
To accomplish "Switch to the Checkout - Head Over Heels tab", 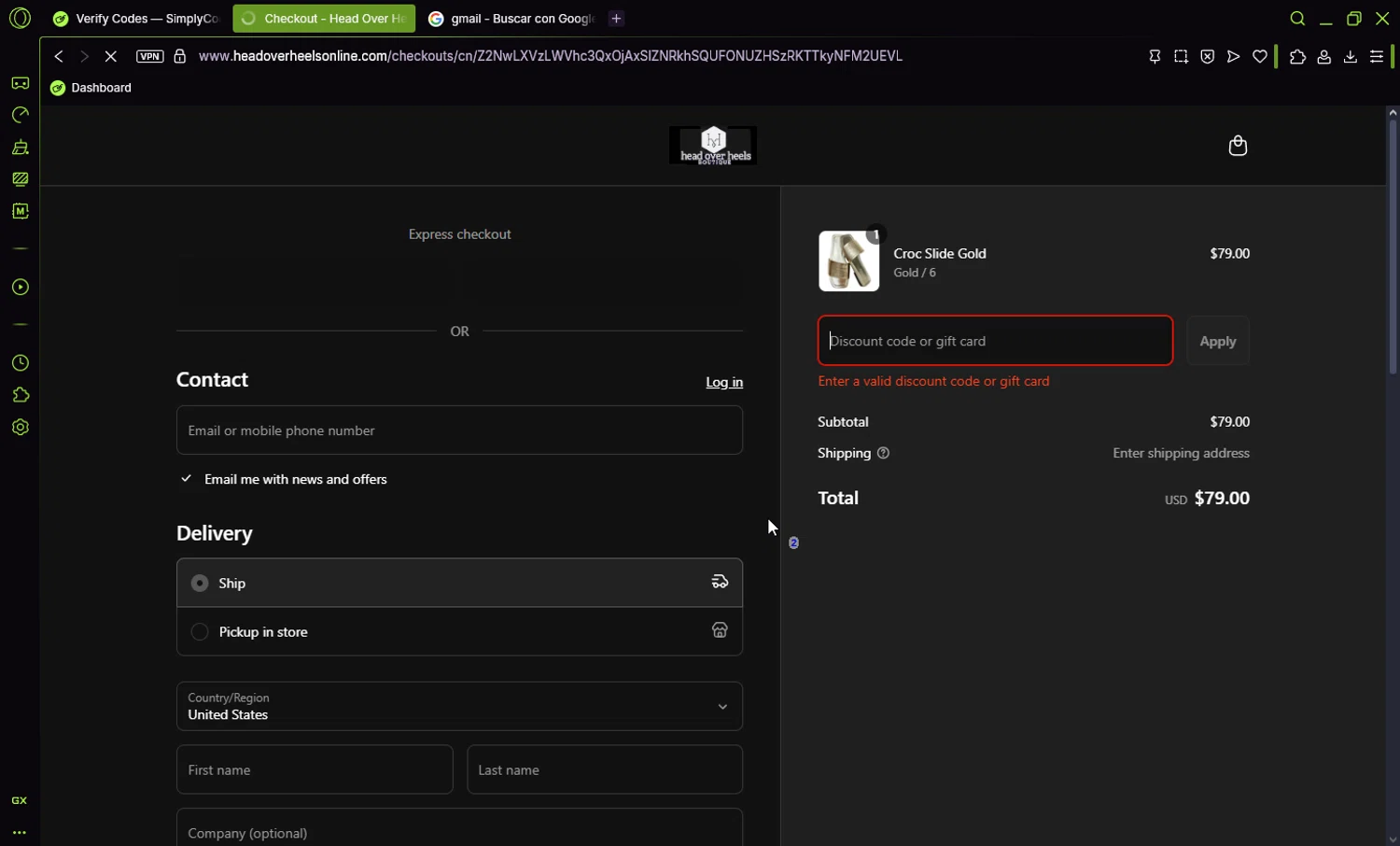I will pyautogui.click(x=324, y=19).
